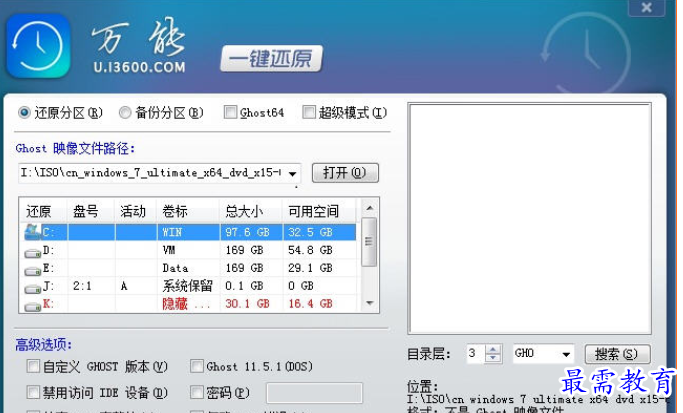Click the J: drive icon

[x=33, y=288]
